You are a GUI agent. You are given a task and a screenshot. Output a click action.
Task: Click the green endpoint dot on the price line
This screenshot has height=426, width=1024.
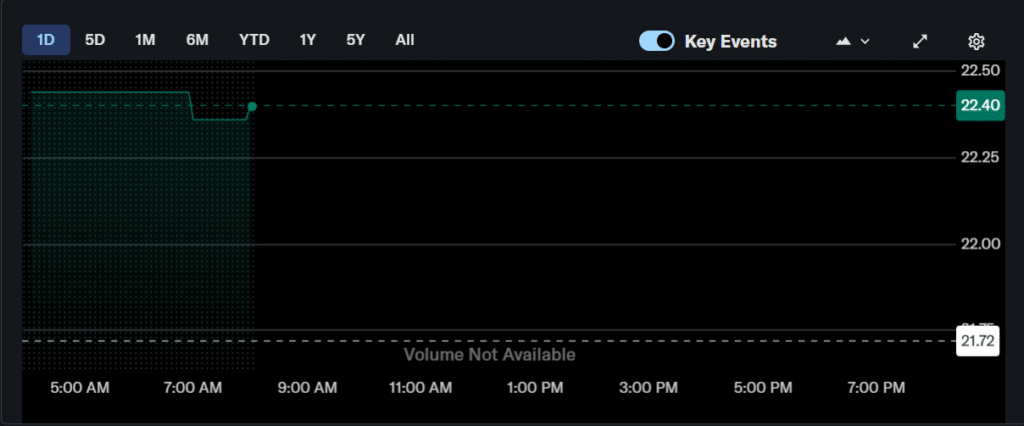tap(252, 106)
